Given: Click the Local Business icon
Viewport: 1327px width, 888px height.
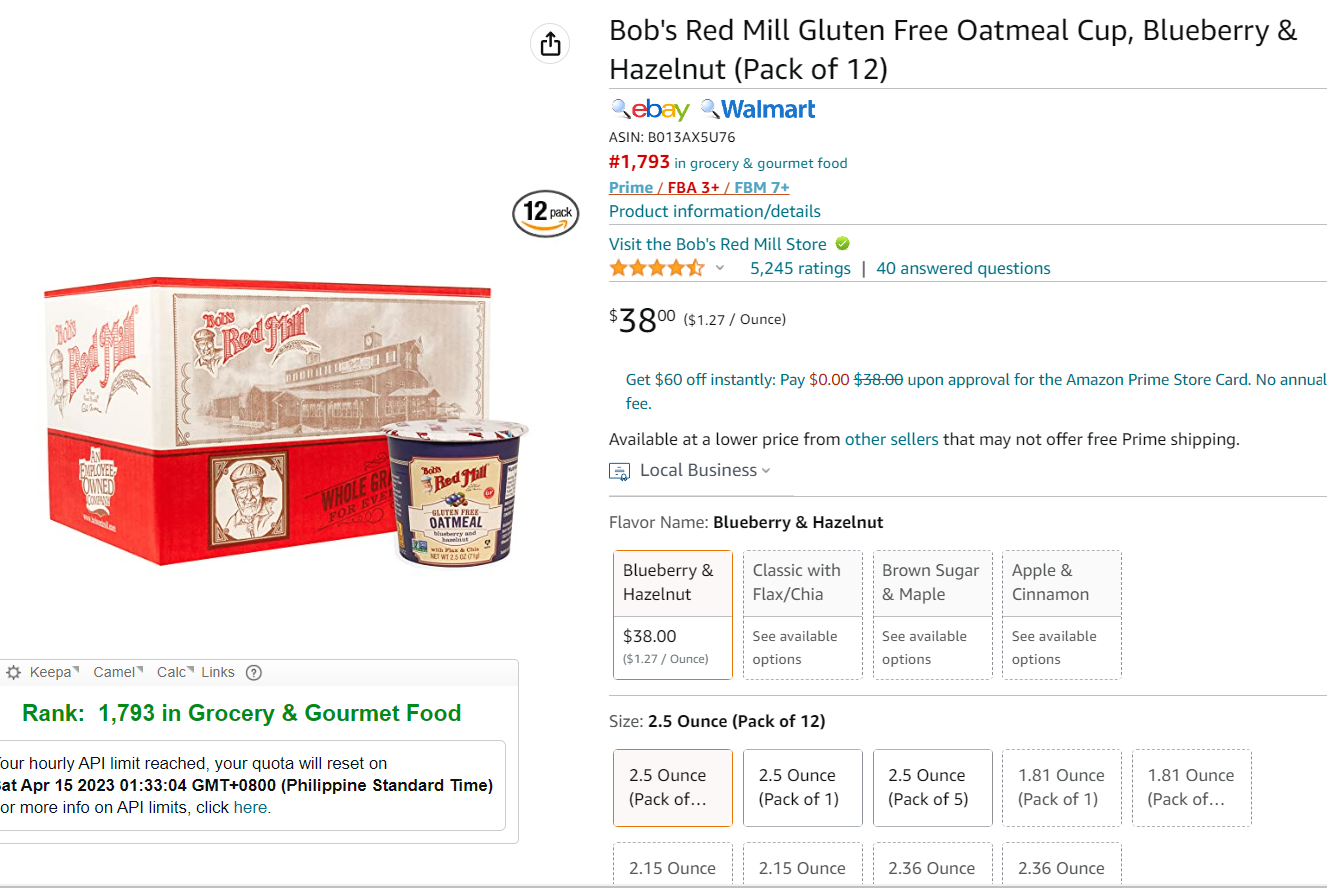Looking at the screenshot, I should pos(620,471).
